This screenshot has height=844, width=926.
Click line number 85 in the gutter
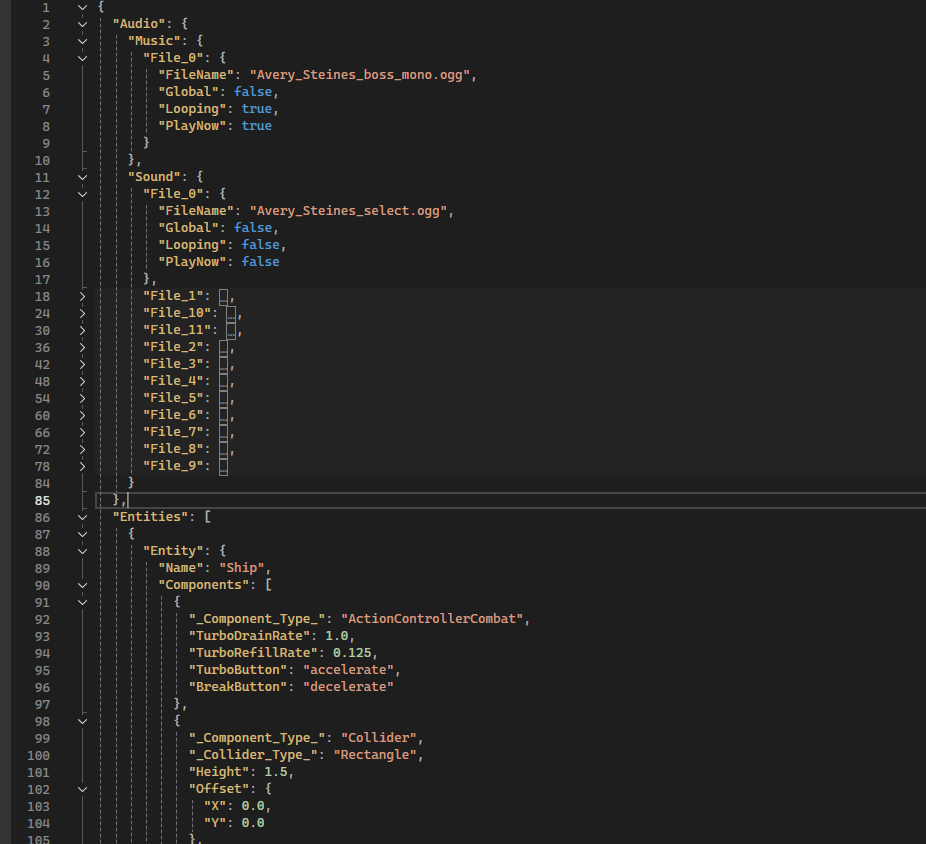42,500
